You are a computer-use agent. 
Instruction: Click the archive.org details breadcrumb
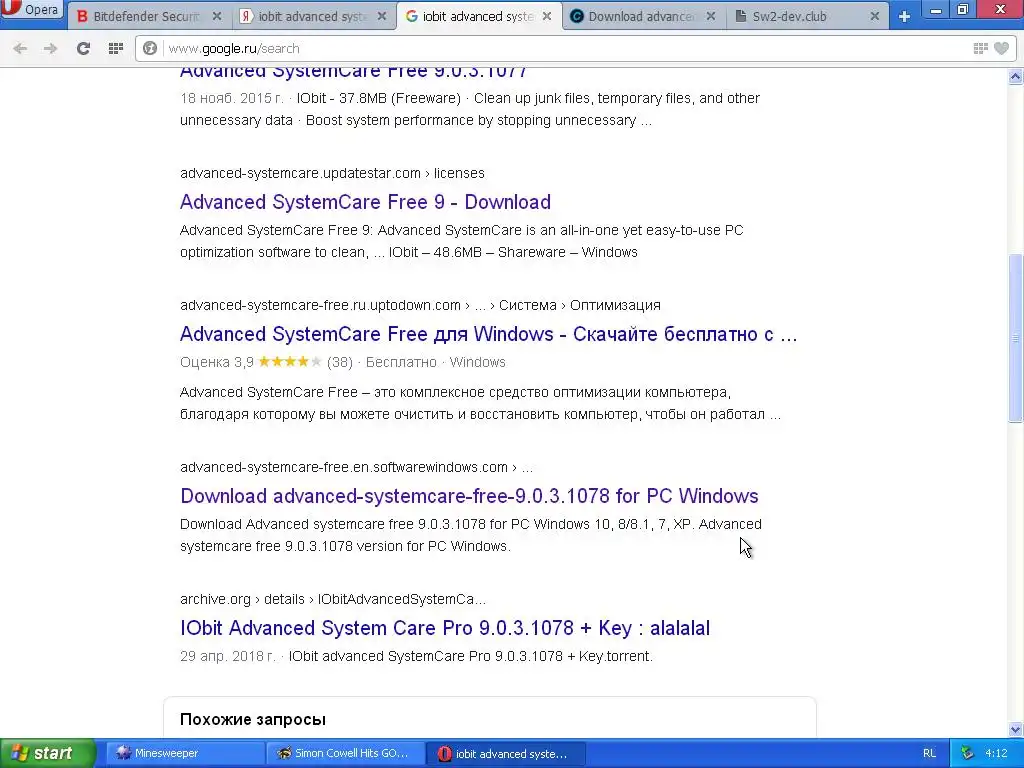(332, 599)
